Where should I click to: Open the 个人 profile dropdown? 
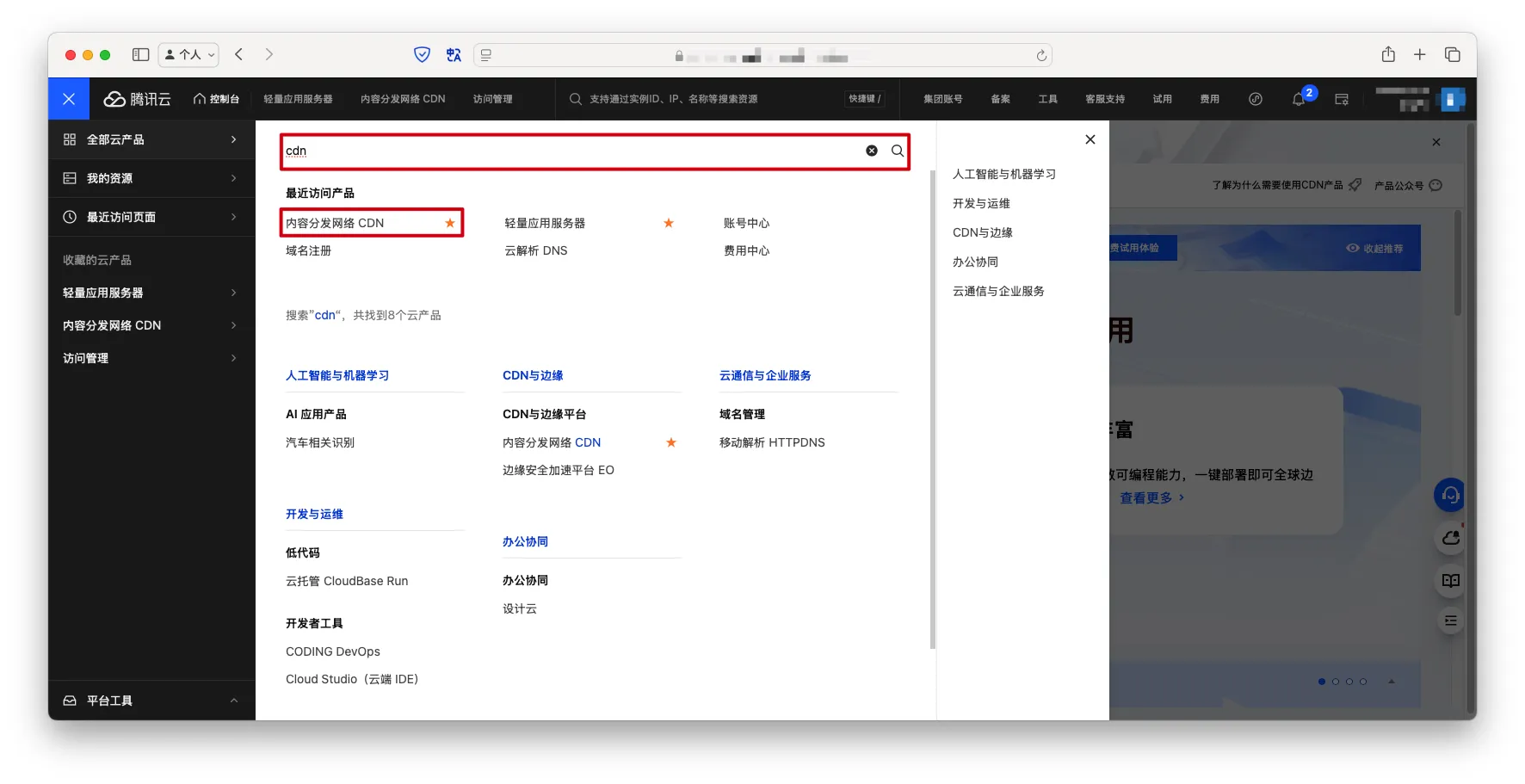click(188, 55)
